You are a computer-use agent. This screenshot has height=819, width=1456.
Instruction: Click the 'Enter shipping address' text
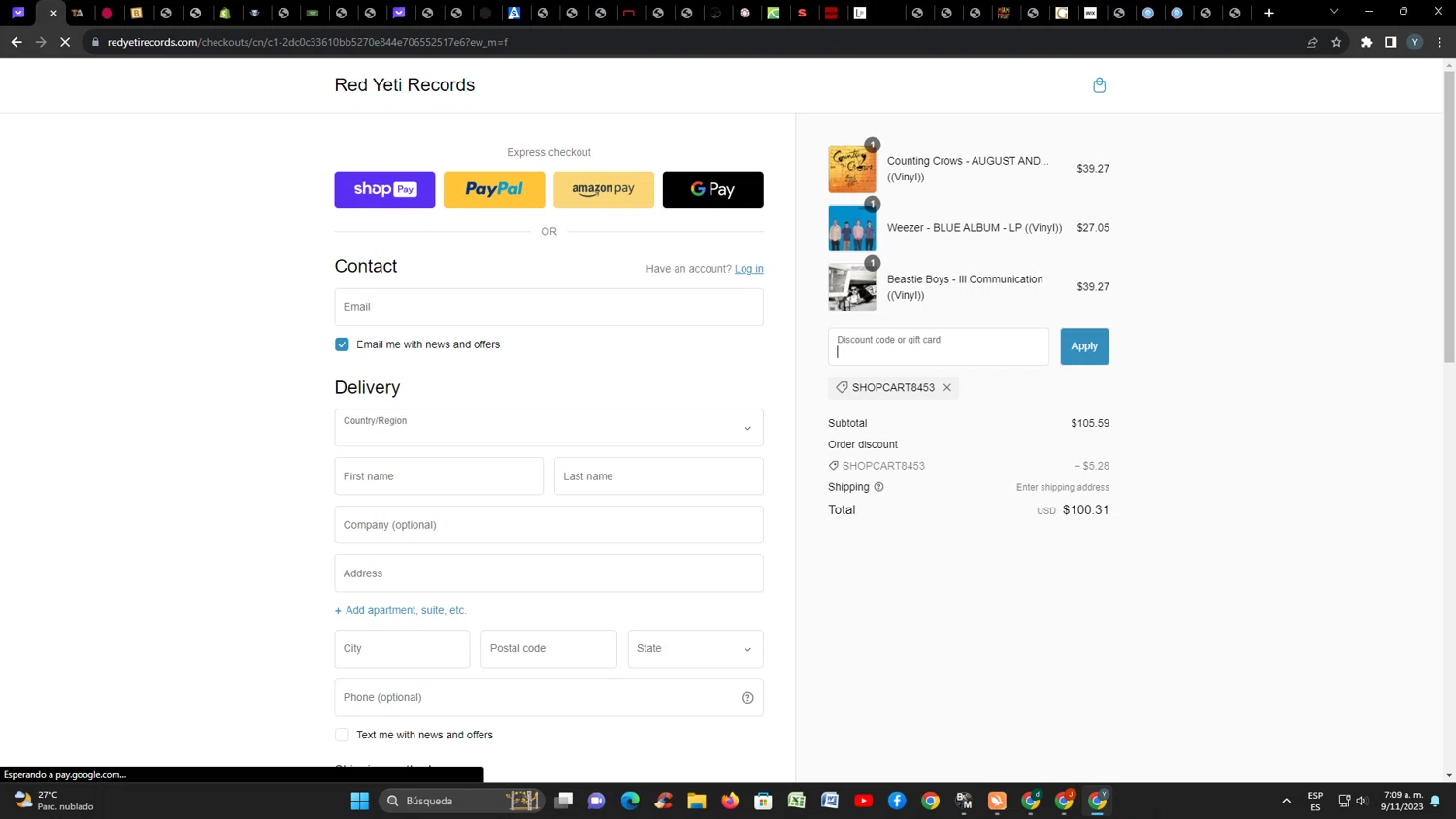click(x=1062, y=488)
